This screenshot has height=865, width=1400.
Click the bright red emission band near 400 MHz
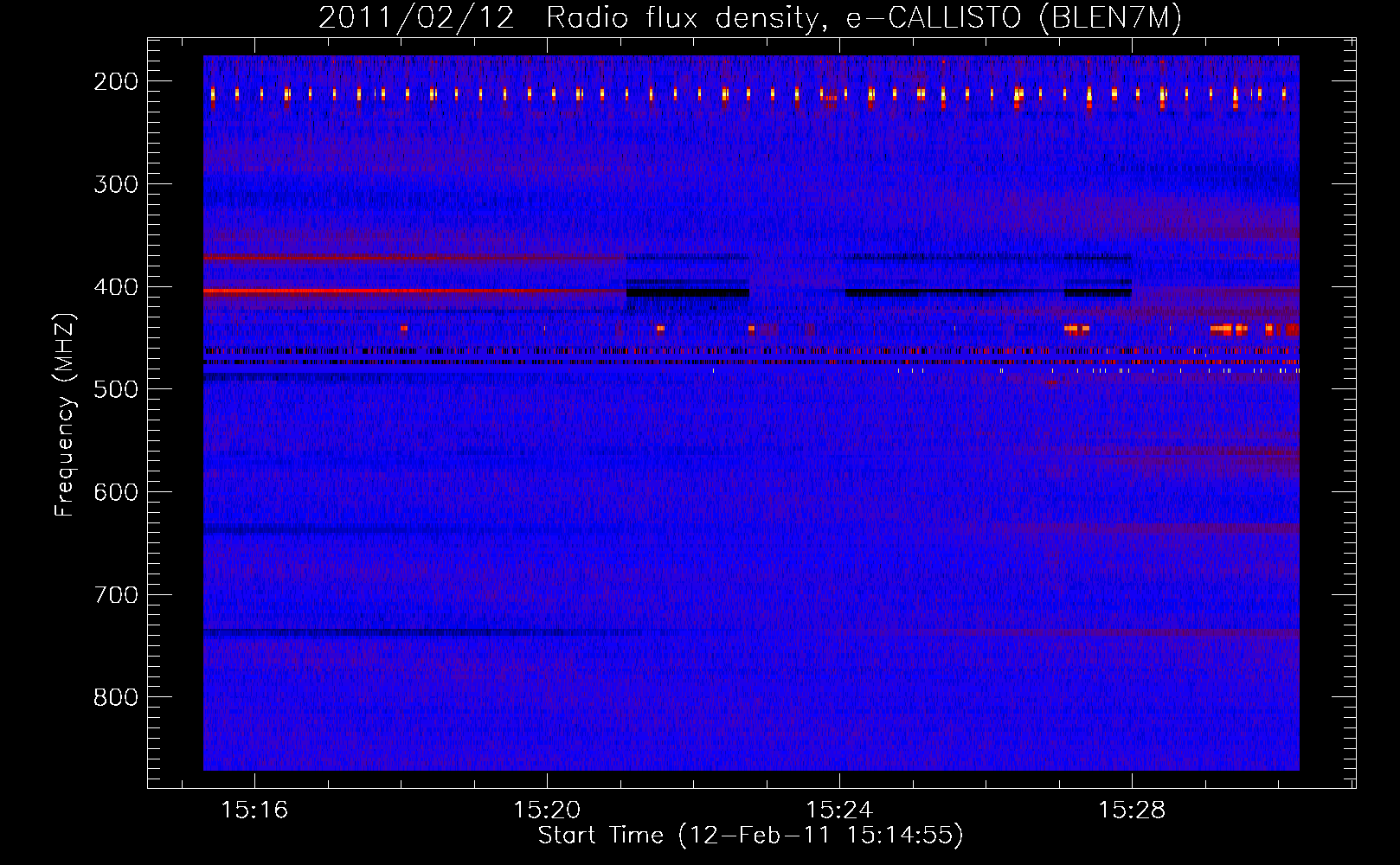click(x=414, y=292)
